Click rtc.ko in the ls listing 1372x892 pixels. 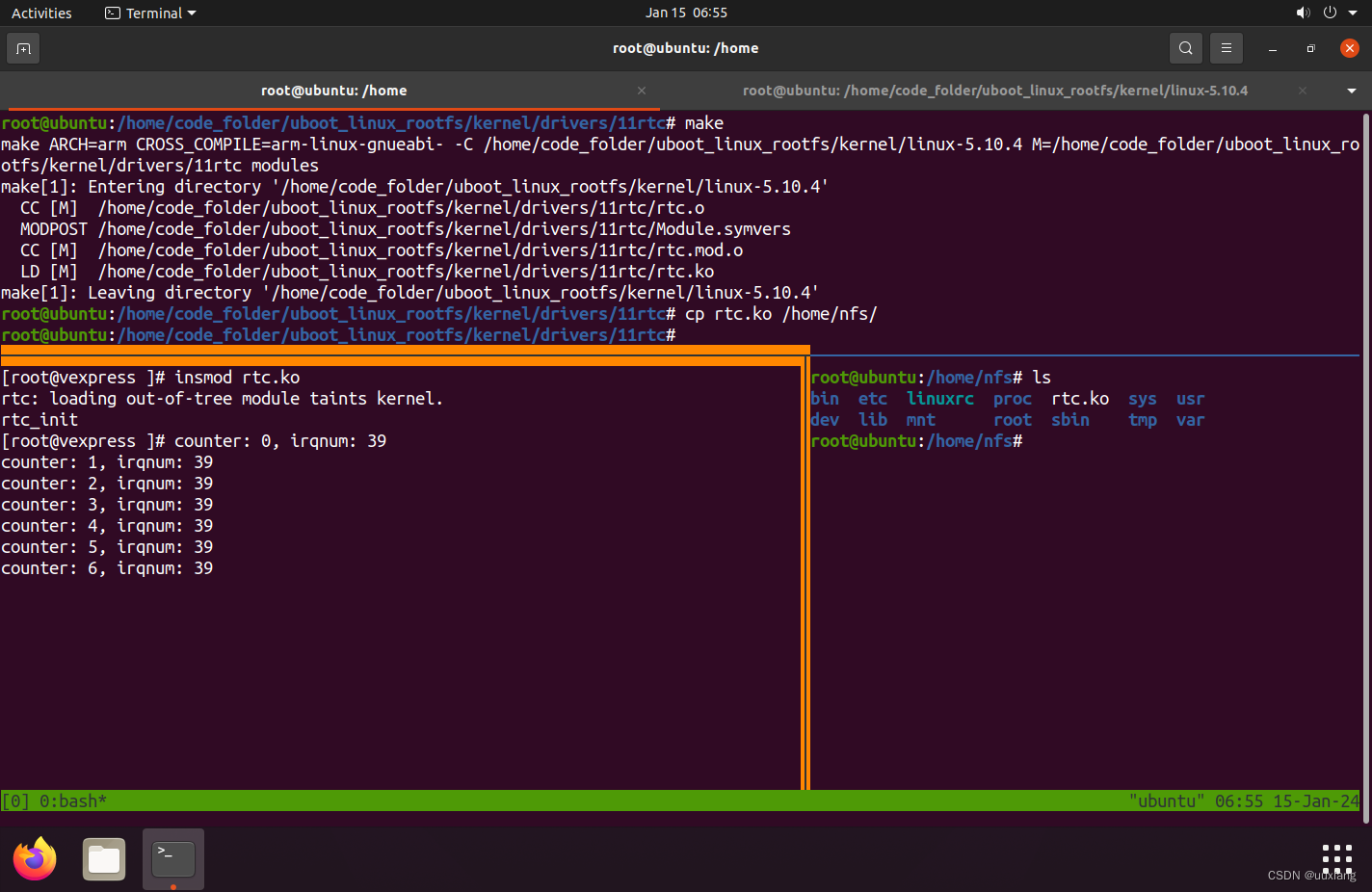point(1080,399)
